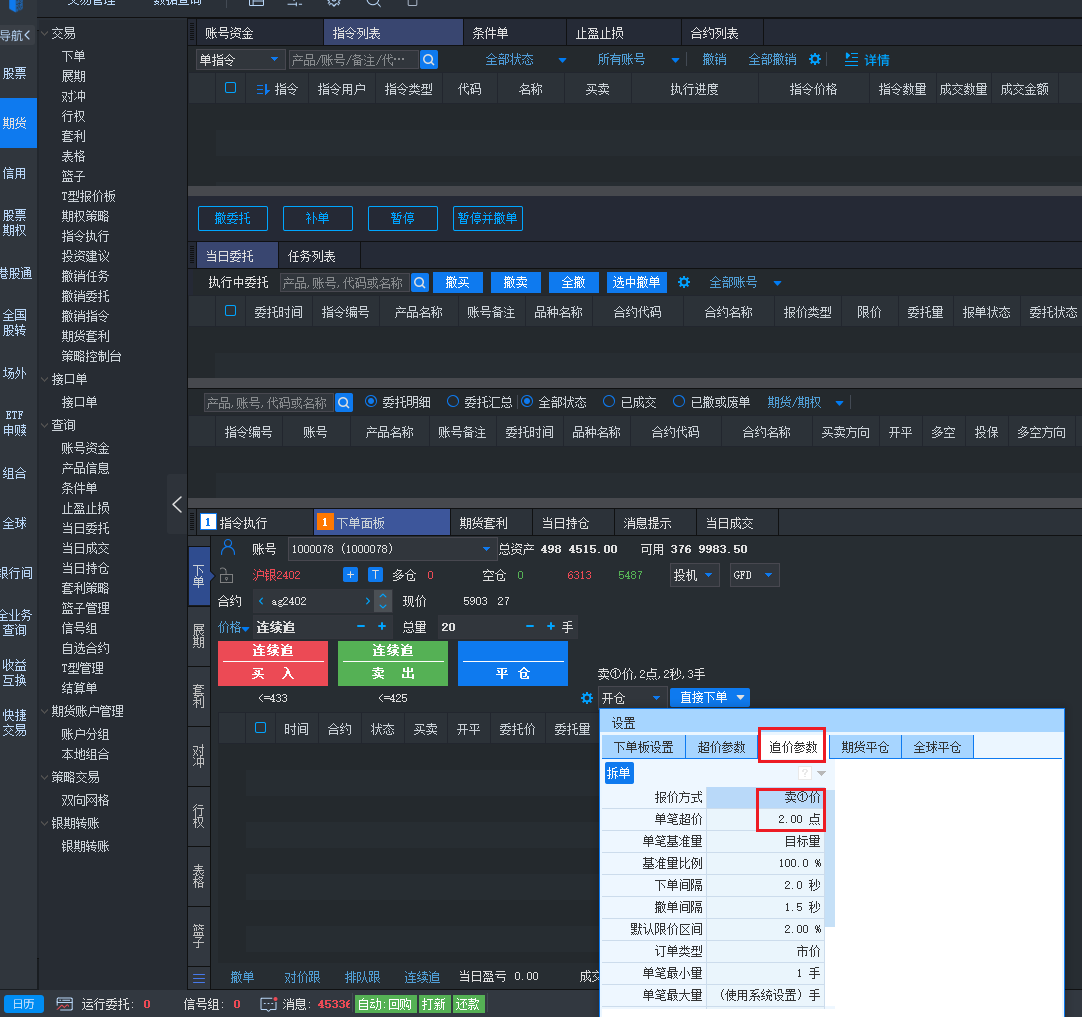This screenshot has width=1082, height=1017.
Task: Click the 运行委托 status bar icon
Action: click(x=64, y=1004)
